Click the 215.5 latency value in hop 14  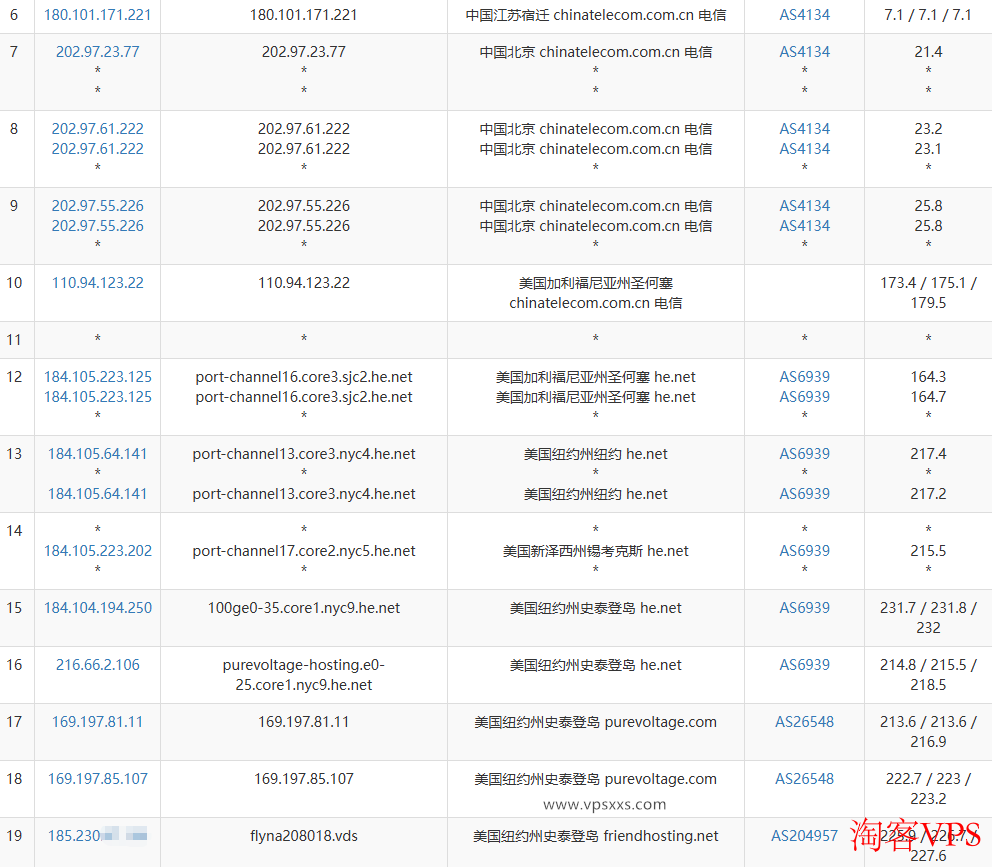tap(927, 551)
